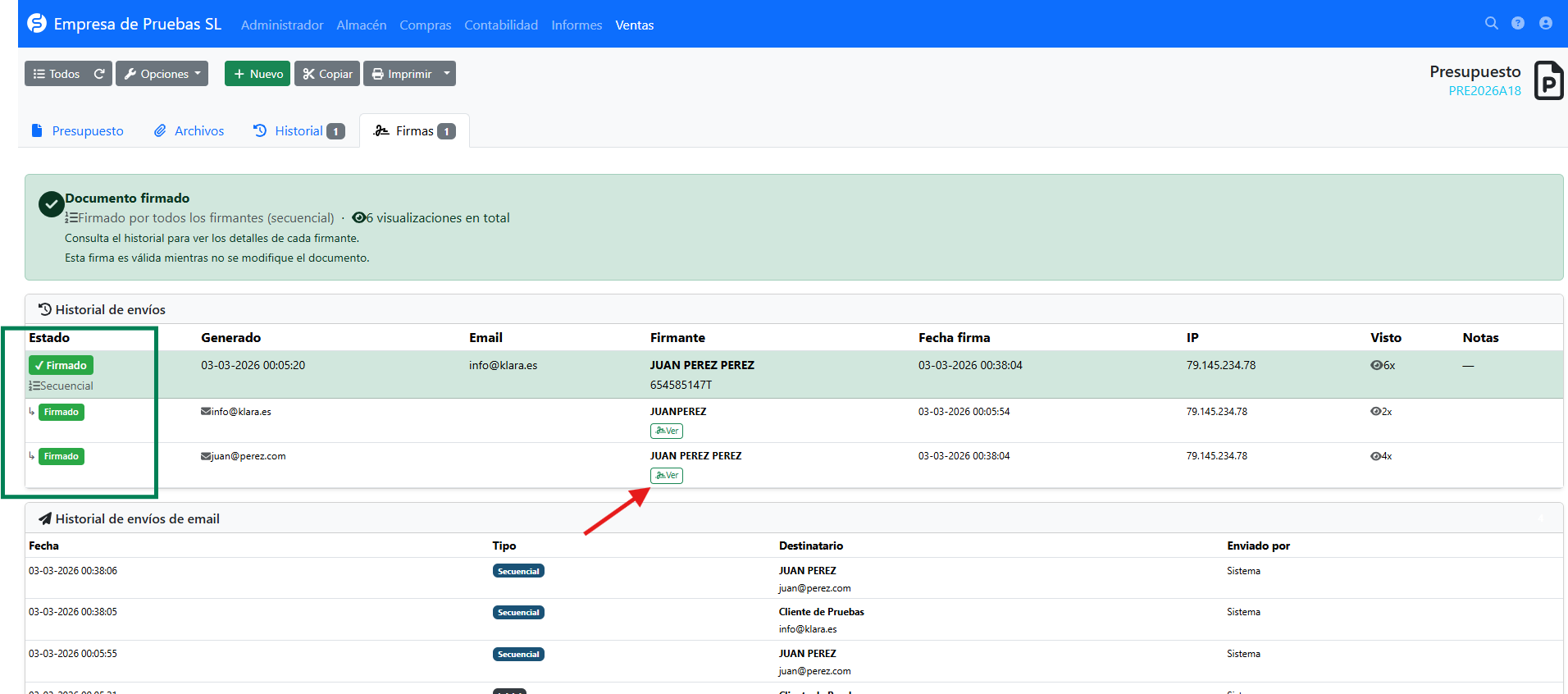
Task: Click the eye icon showing 2x views
Action: click(1375, 412)
